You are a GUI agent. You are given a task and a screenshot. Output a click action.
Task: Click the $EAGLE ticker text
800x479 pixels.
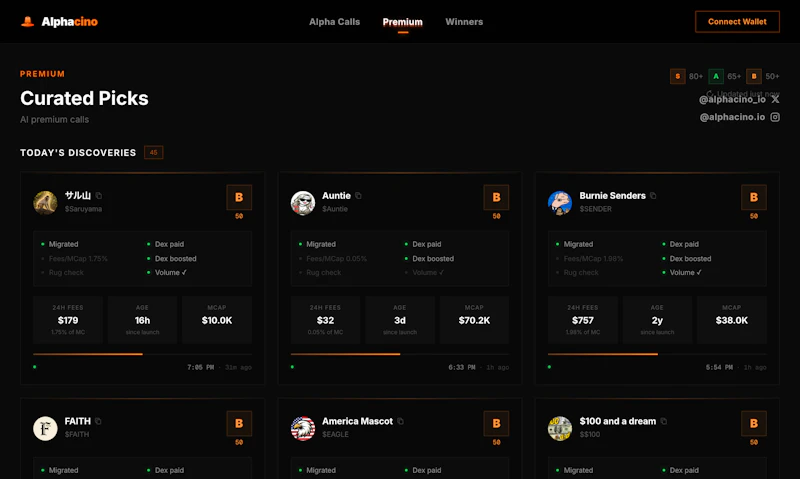coord(335,435)
